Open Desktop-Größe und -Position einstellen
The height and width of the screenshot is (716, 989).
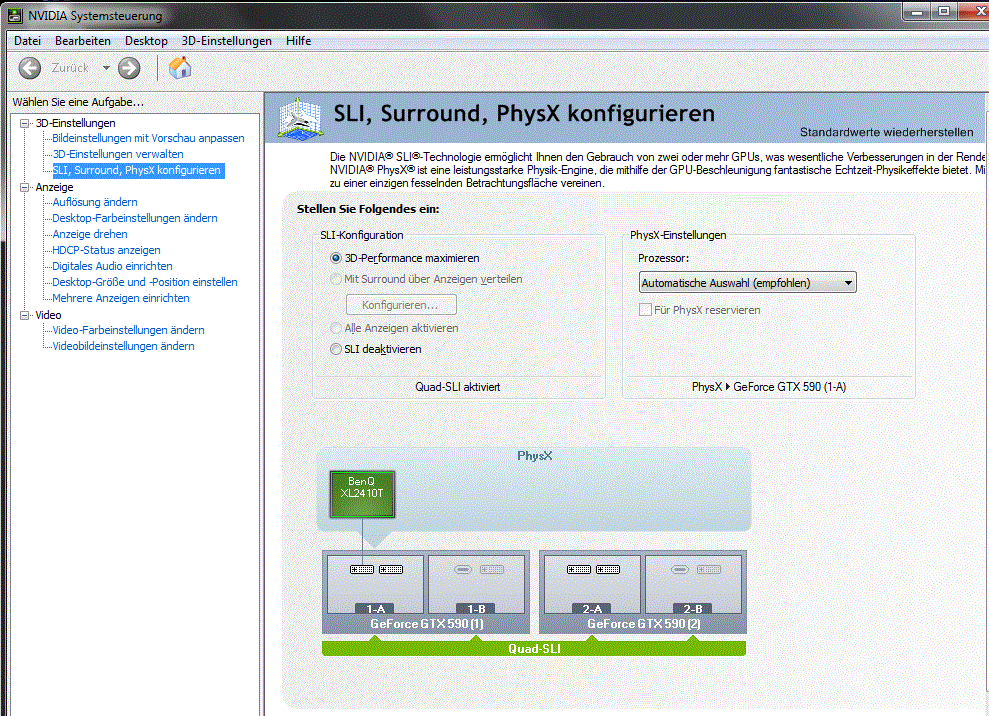click(x=145, y=282)
